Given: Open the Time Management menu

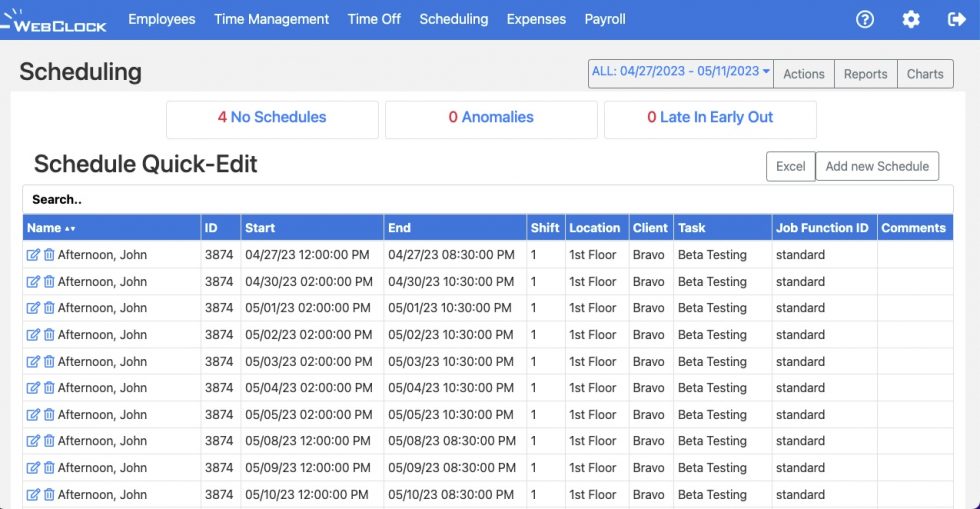Looking at the screenshot, I should [271, 19].
